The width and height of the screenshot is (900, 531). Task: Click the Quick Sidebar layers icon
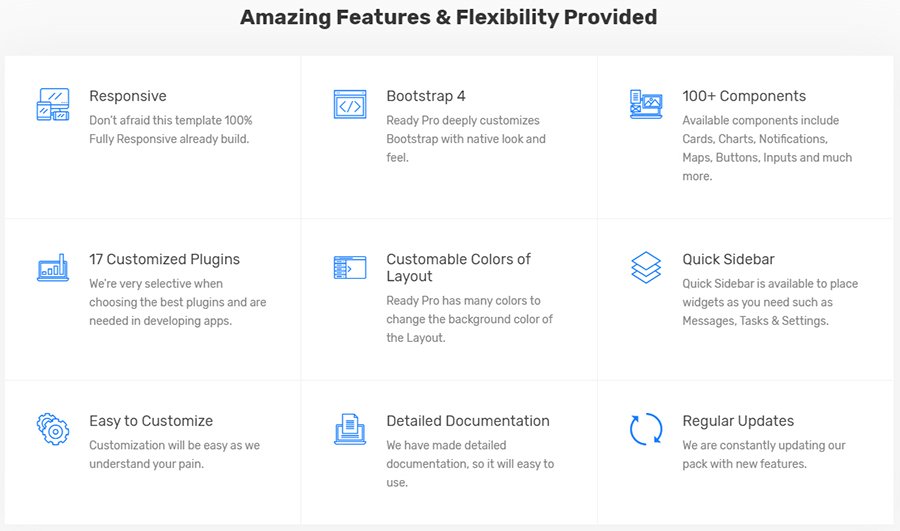[x=646, y=268]
